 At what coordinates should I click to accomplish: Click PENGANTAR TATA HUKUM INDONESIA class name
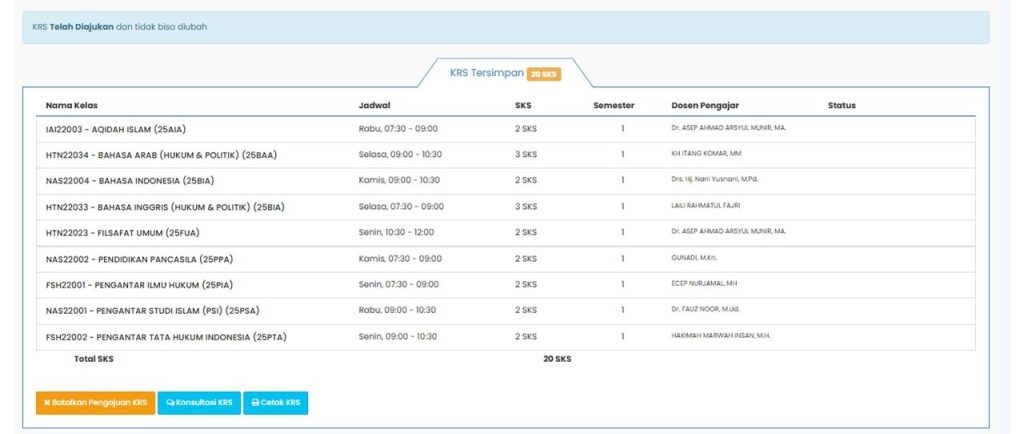[x=166, y=337]
